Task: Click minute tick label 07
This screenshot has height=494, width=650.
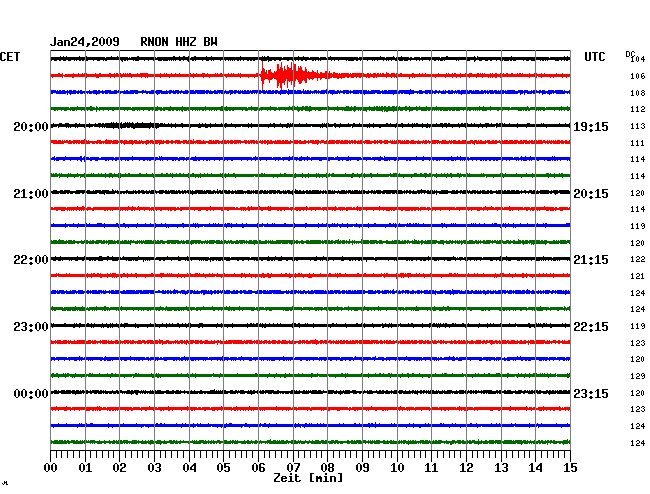Action: (293, 467)
